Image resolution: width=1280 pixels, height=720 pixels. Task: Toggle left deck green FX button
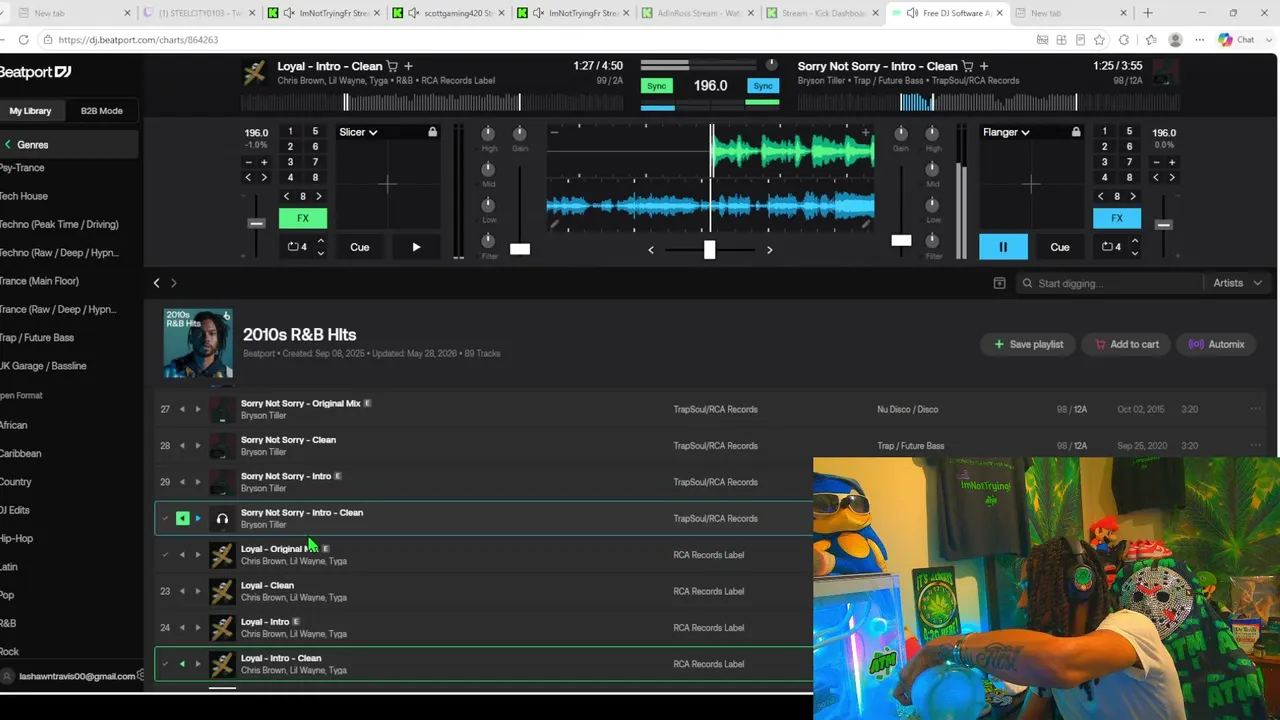pos(303,218)
